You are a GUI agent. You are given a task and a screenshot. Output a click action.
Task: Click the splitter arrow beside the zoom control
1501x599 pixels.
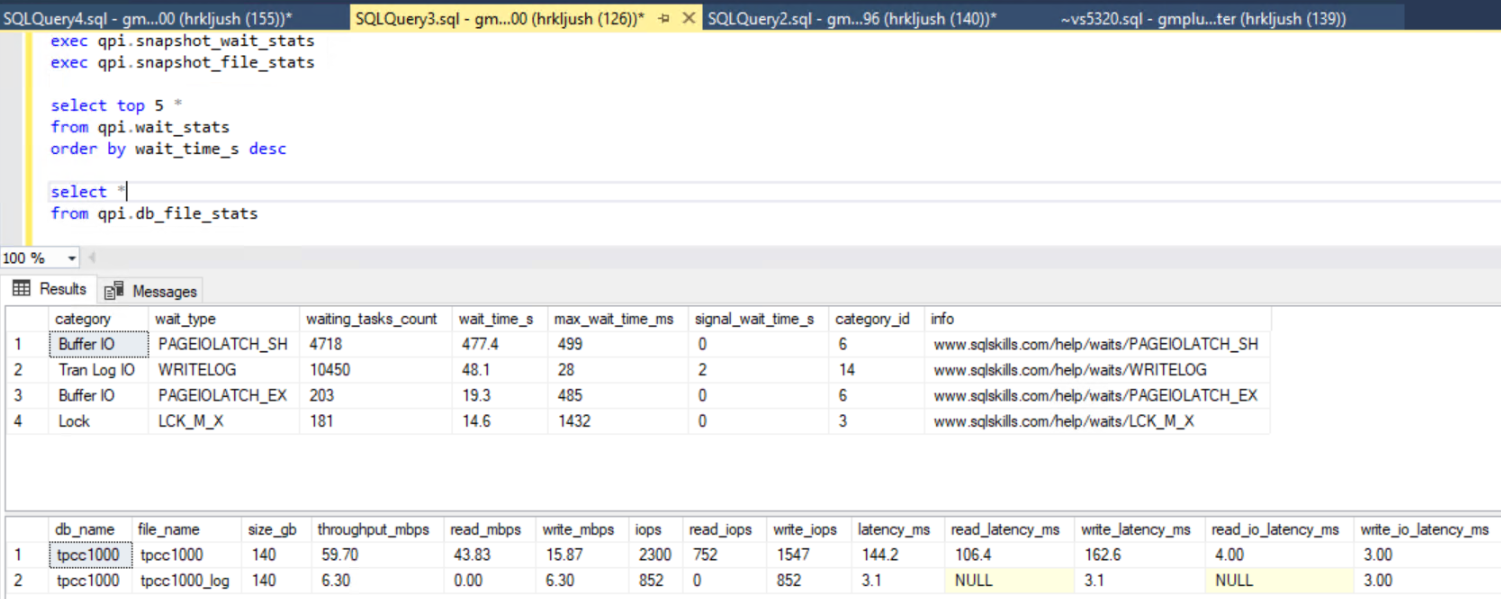point(93,257)
